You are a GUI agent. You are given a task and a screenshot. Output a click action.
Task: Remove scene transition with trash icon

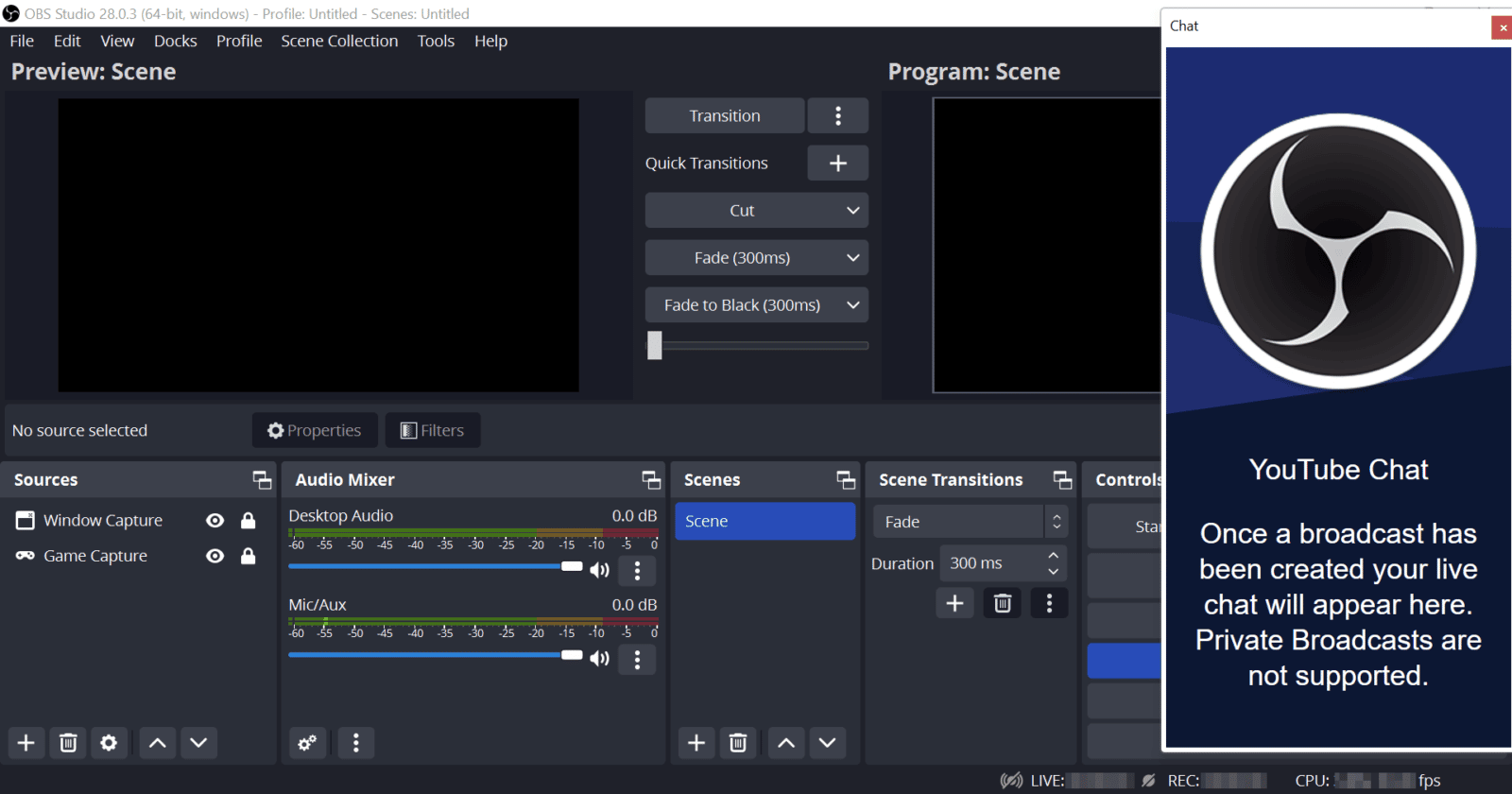coord(1003,603)
